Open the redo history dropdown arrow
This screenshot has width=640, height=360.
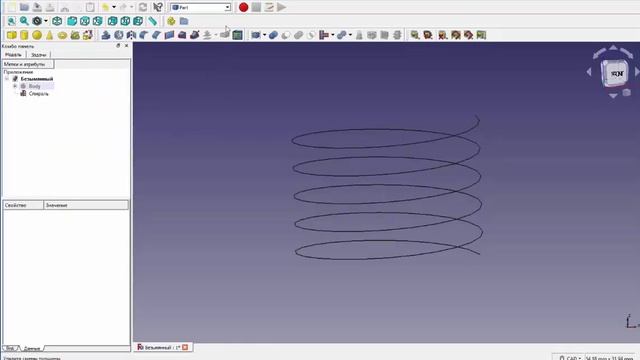[x=131, y=7]
